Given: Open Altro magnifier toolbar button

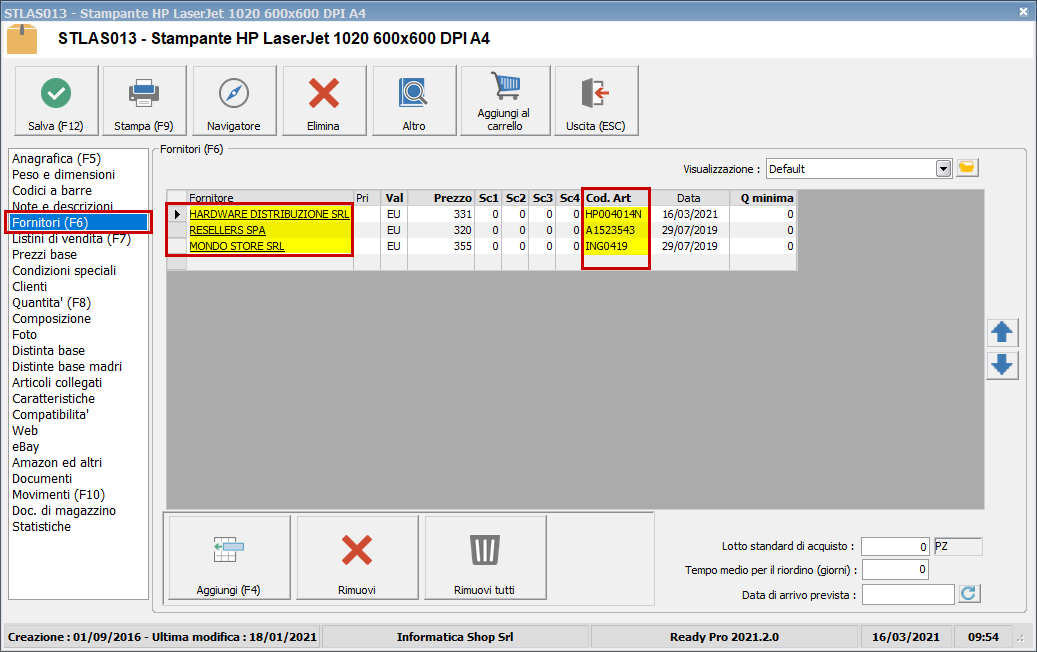Looking at the screenshot, I should [413, 94].
